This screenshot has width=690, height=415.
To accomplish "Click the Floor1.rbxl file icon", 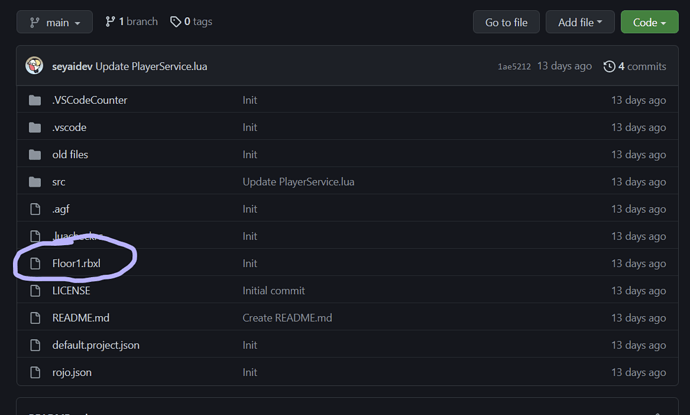I will (x=35, y=263).
